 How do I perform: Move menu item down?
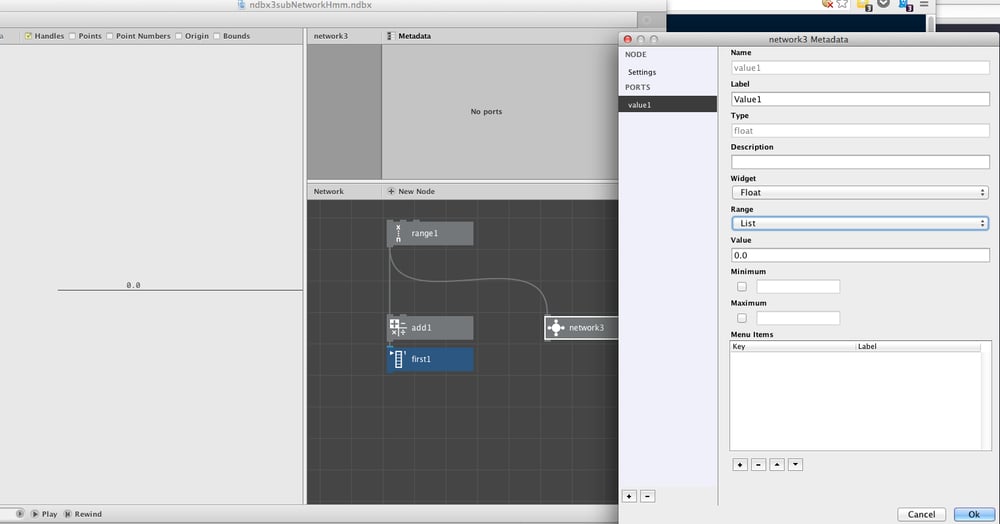pyautogui.click(x=795, y=465)
